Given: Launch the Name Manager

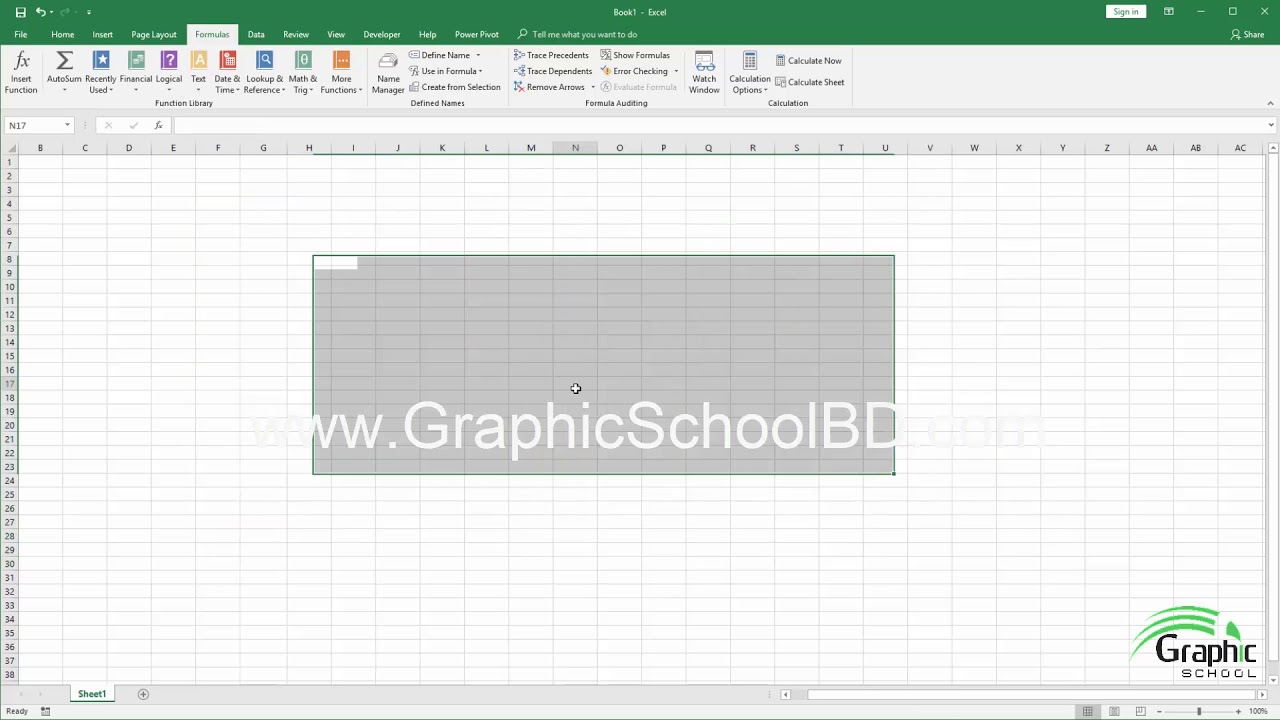Looking at the screenshot, I should coord(388,73).
